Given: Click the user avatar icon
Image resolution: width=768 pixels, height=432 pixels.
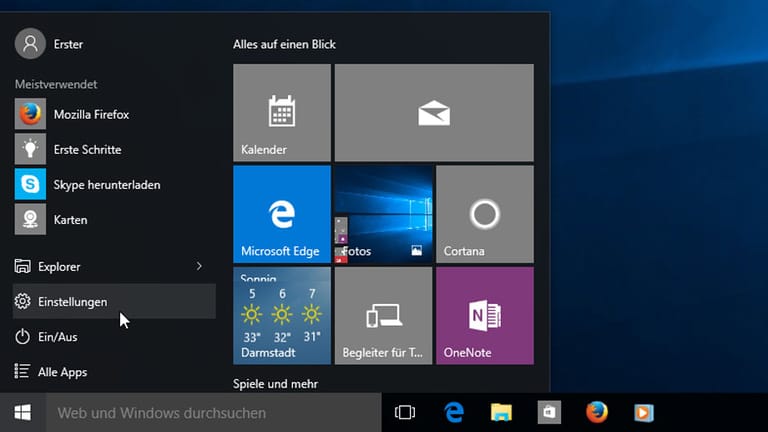Looking at the screenshot, I should (x=30, y=44).
